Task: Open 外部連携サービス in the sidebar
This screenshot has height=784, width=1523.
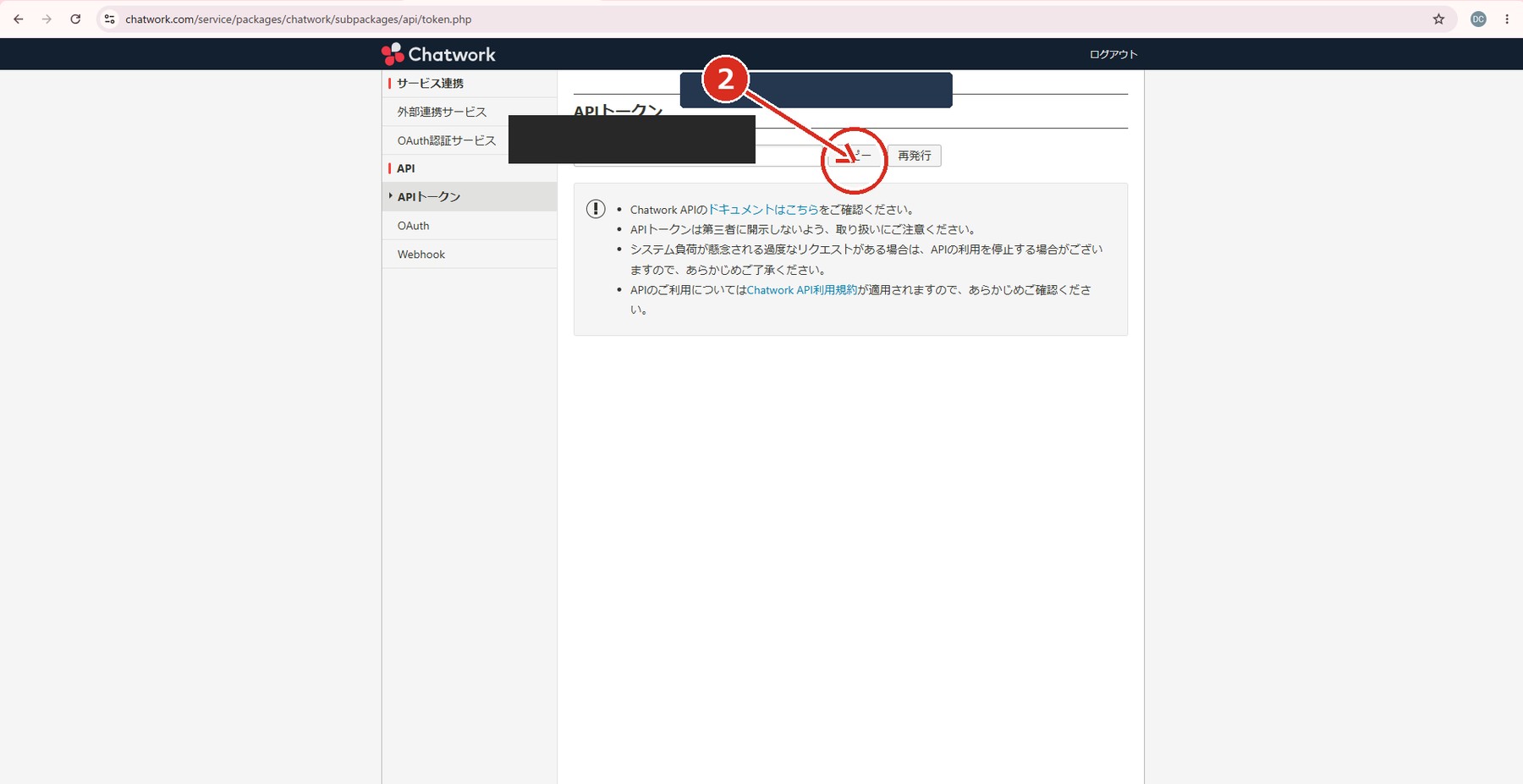Action: (469, 112)
